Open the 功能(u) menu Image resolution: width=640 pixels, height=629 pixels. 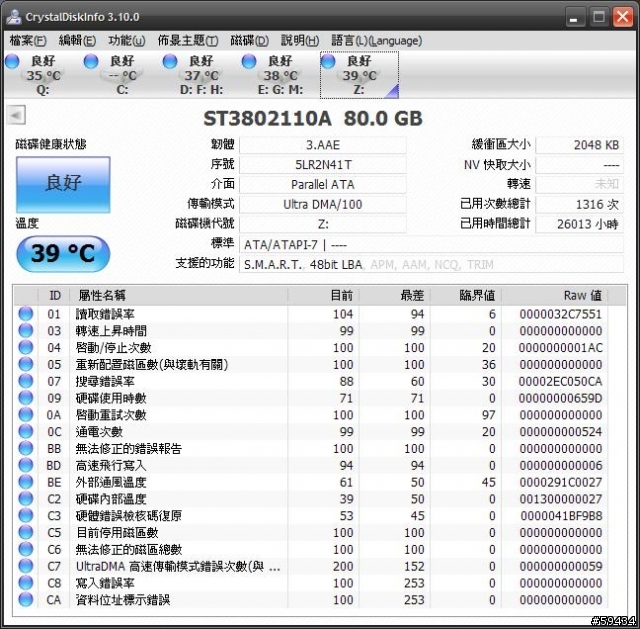click(127, 41)
